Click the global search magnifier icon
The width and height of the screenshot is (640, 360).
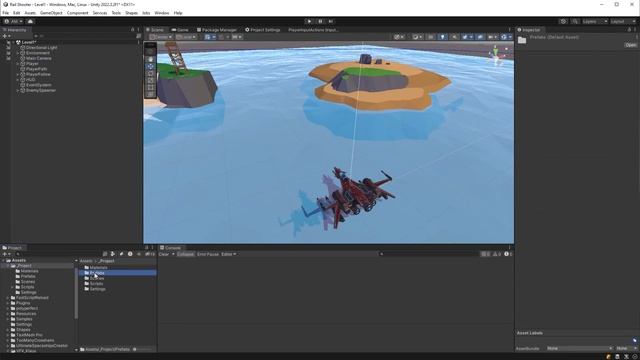coord(575,21)
